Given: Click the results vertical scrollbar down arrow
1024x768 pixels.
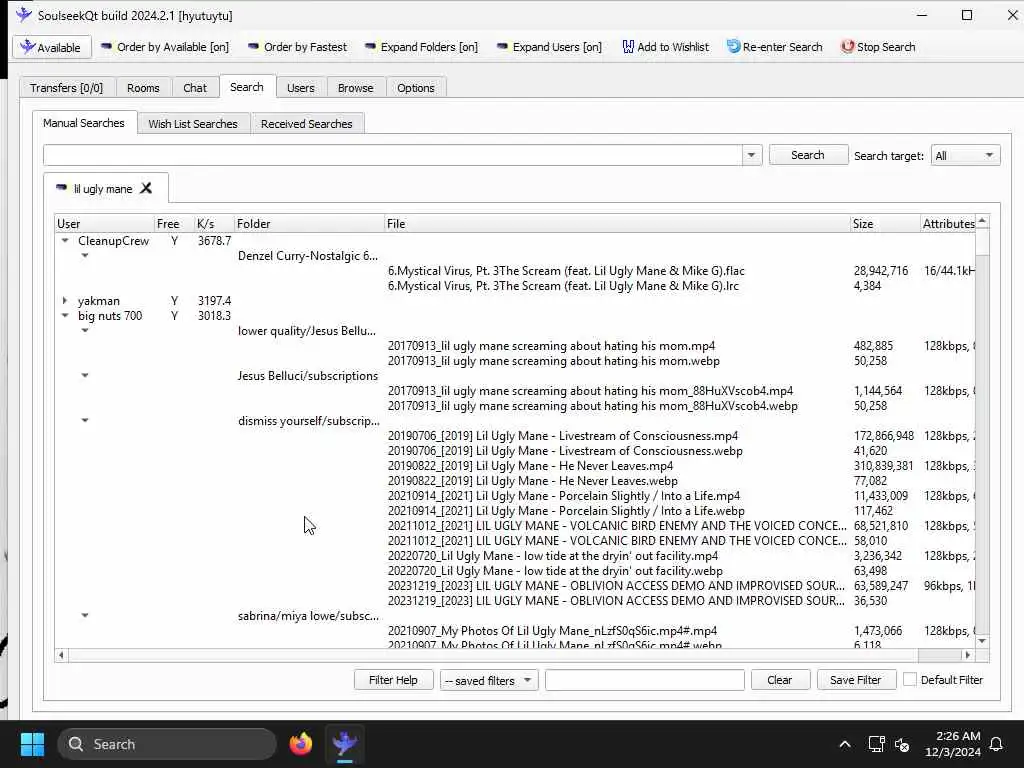Looking at the screenshot, I should [x=982, y=641].
